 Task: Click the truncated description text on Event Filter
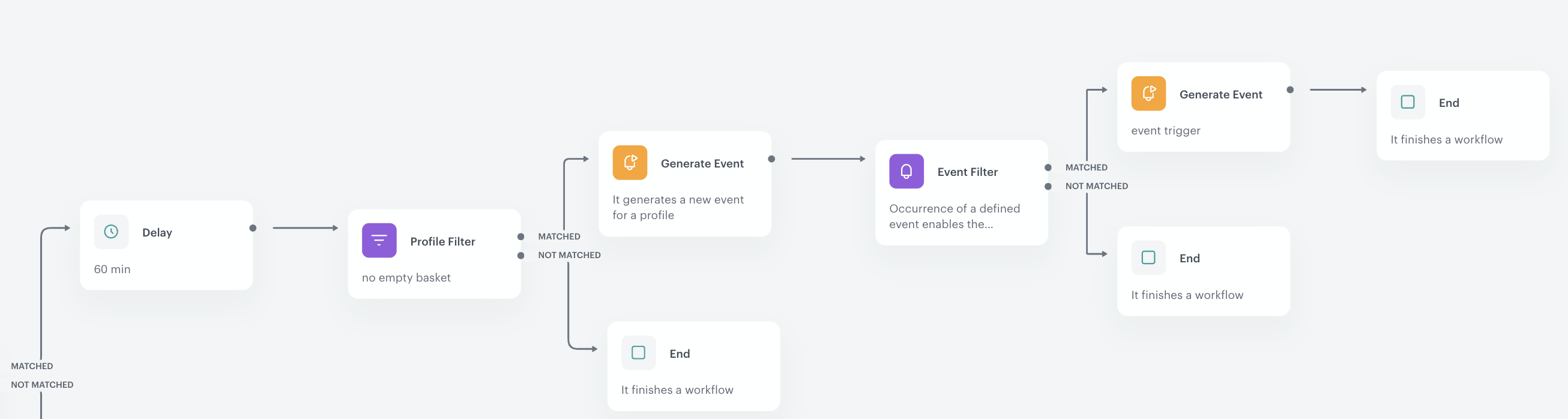point(954,216)
